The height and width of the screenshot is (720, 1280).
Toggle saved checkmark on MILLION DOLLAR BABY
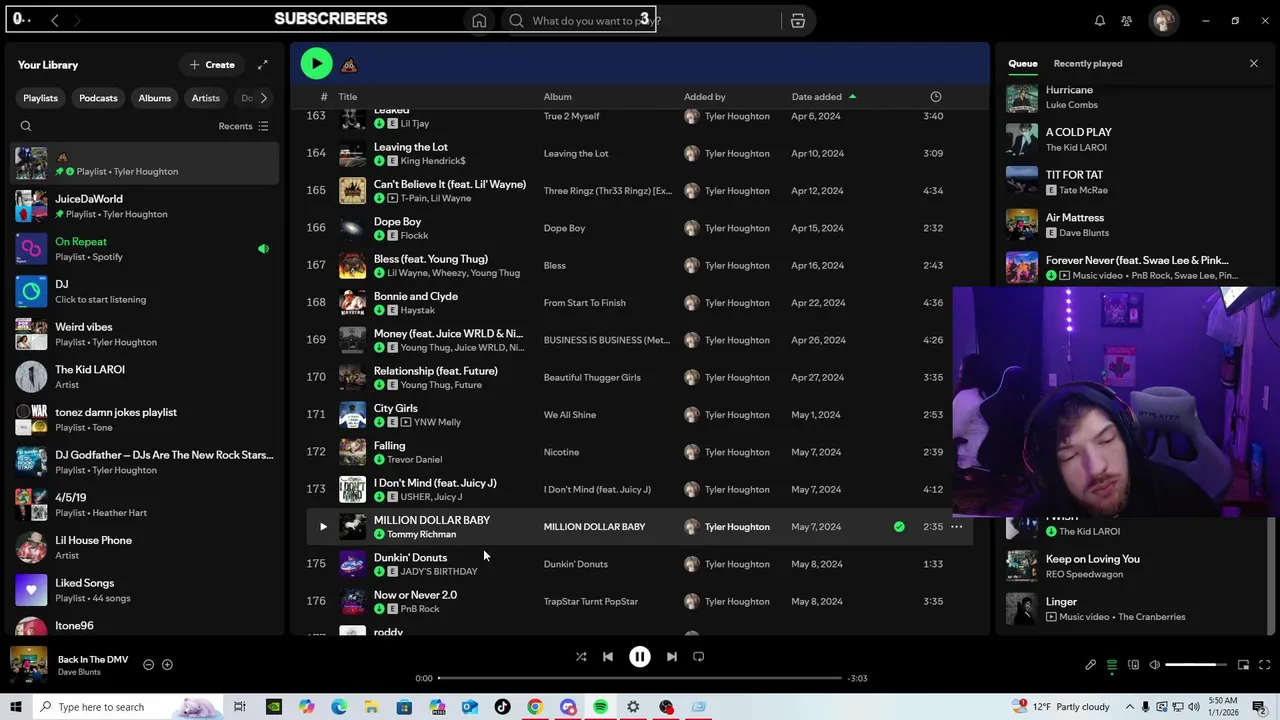coord(899,527)
